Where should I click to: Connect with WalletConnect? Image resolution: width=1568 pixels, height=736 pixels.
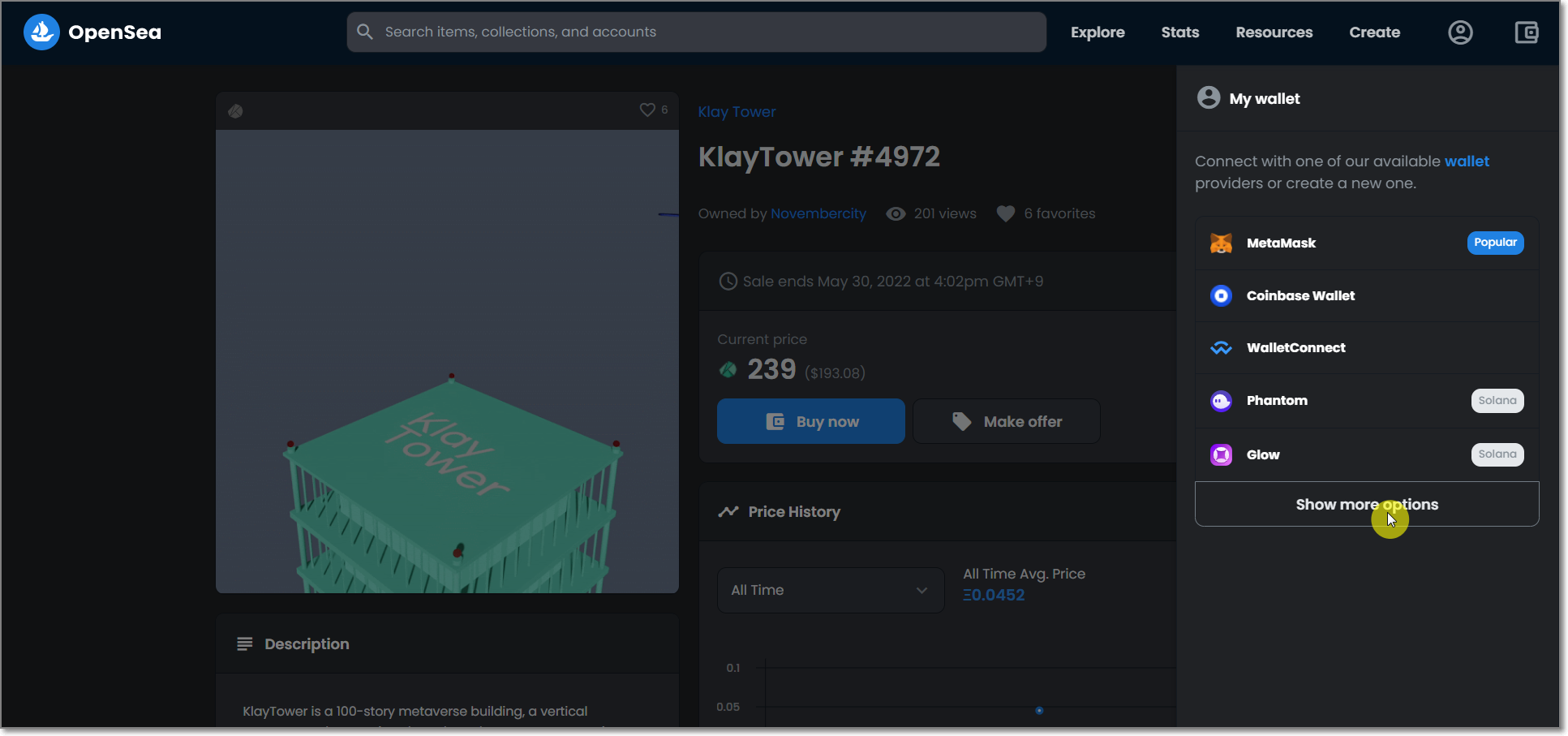(x=1367, y=347)
